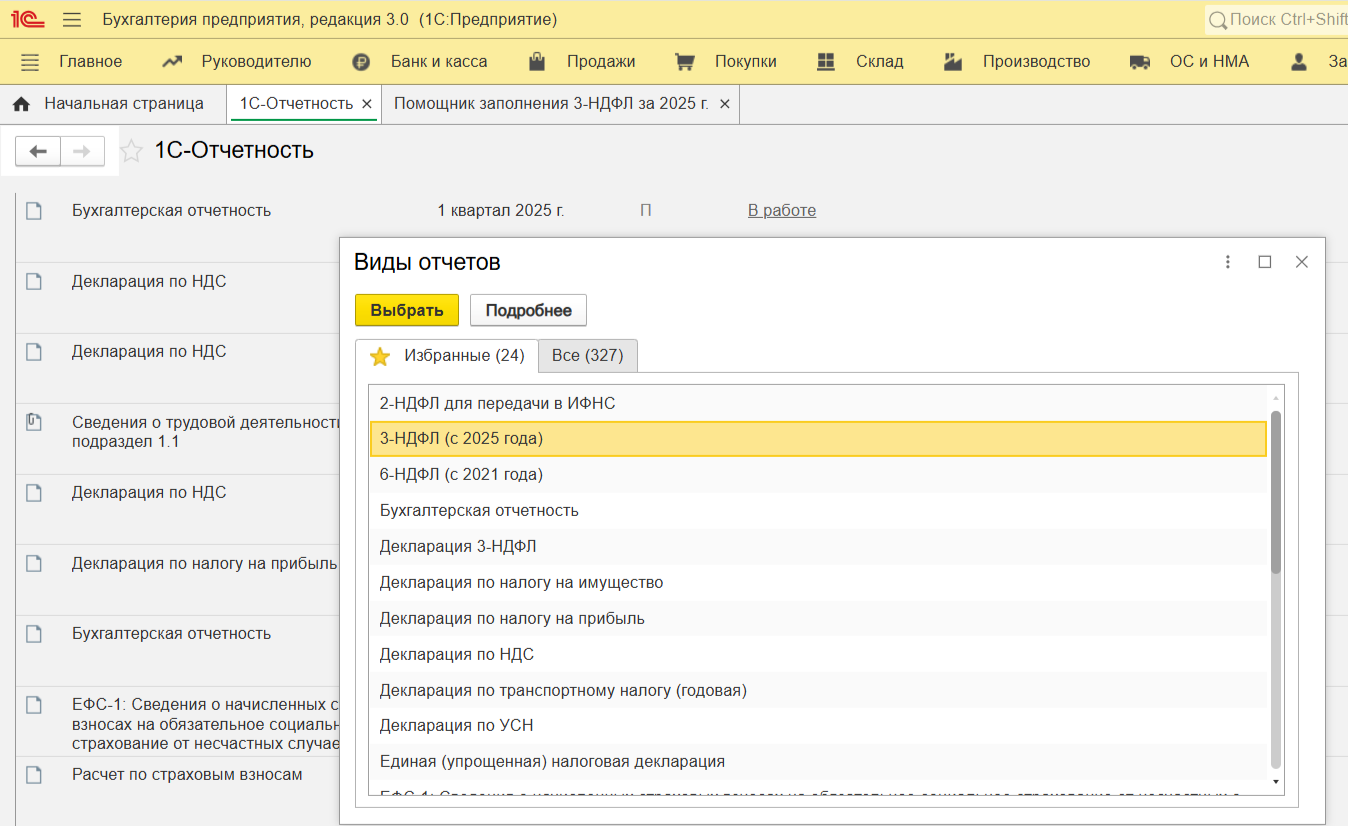Open the В работе status link
The height and width of the screenshot is (826, 1348).
pos(781,210)
